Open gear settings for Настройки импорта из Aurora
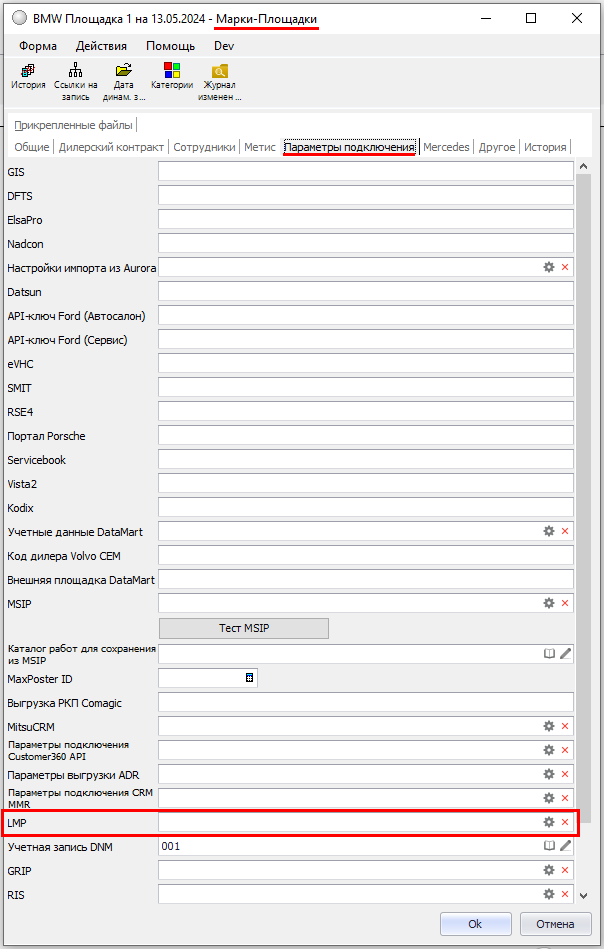Image resolution: width=604 pixels, height=949 pixels. point(548,268)
